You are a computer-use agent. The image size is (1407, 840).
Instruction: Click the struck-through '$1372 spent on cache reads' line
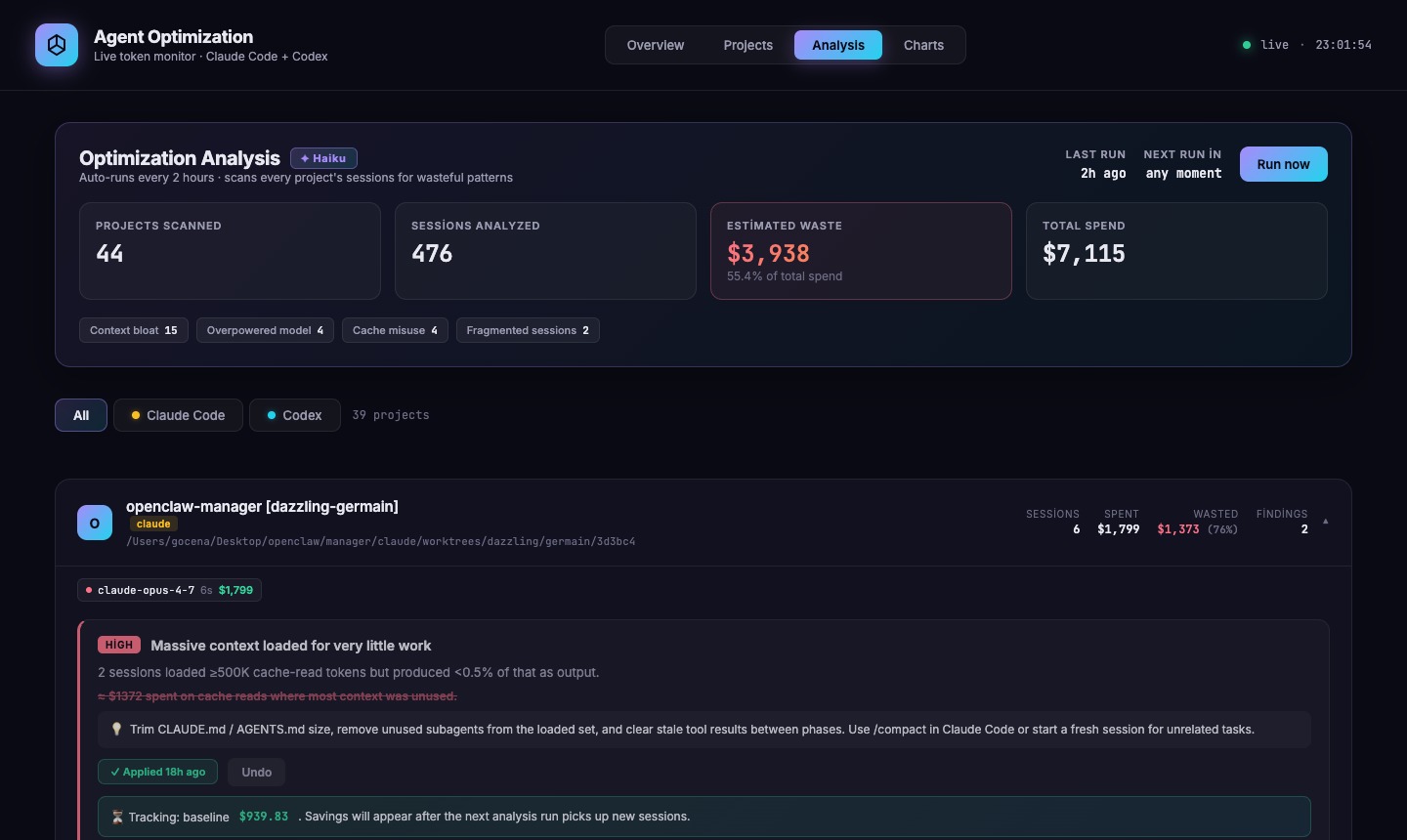tap(277, 696)
